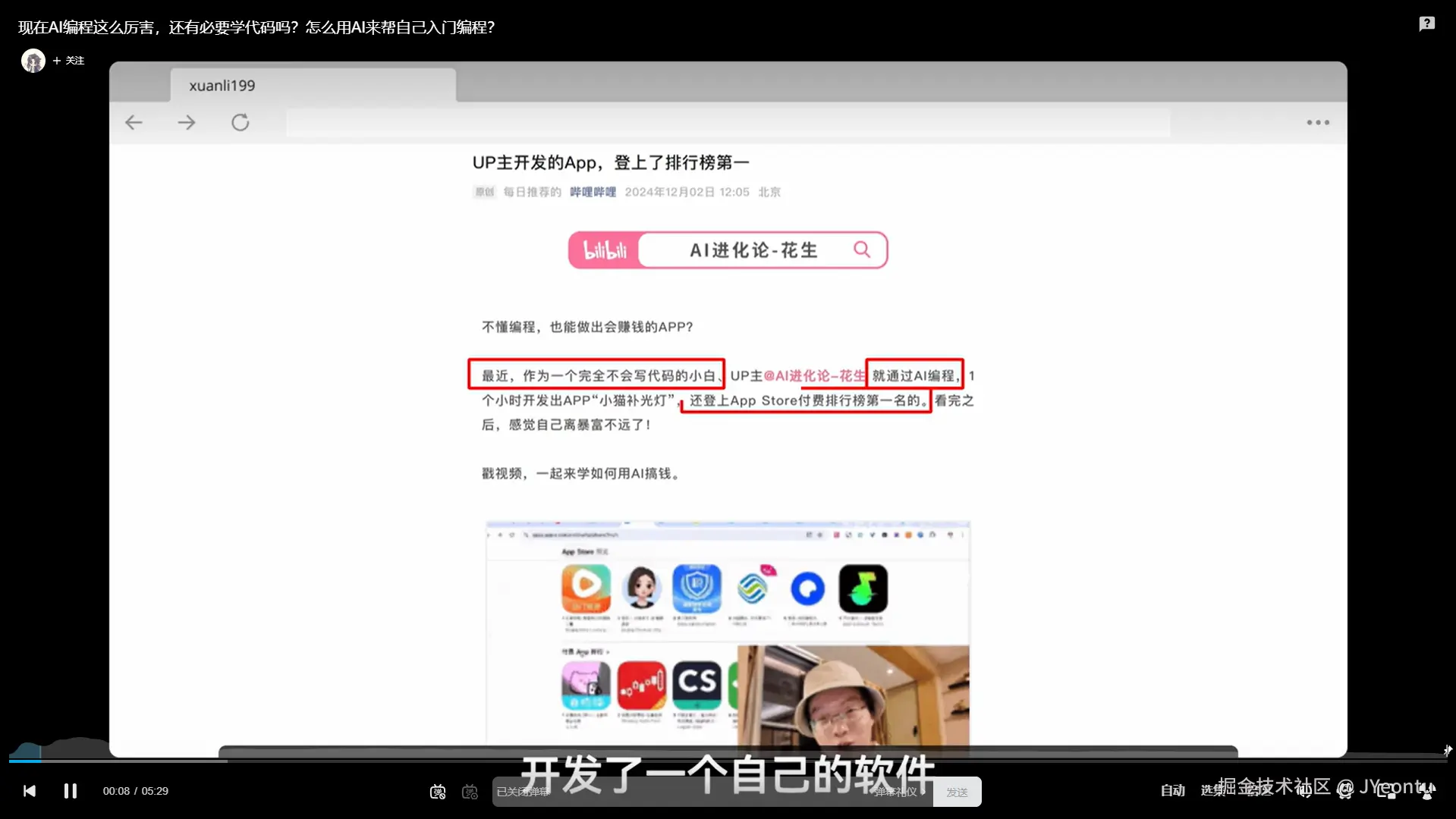1456x819 pixels.
Task: Click the red stock-chart app icon
Action: pyautogui.click(x=642, y=685)
